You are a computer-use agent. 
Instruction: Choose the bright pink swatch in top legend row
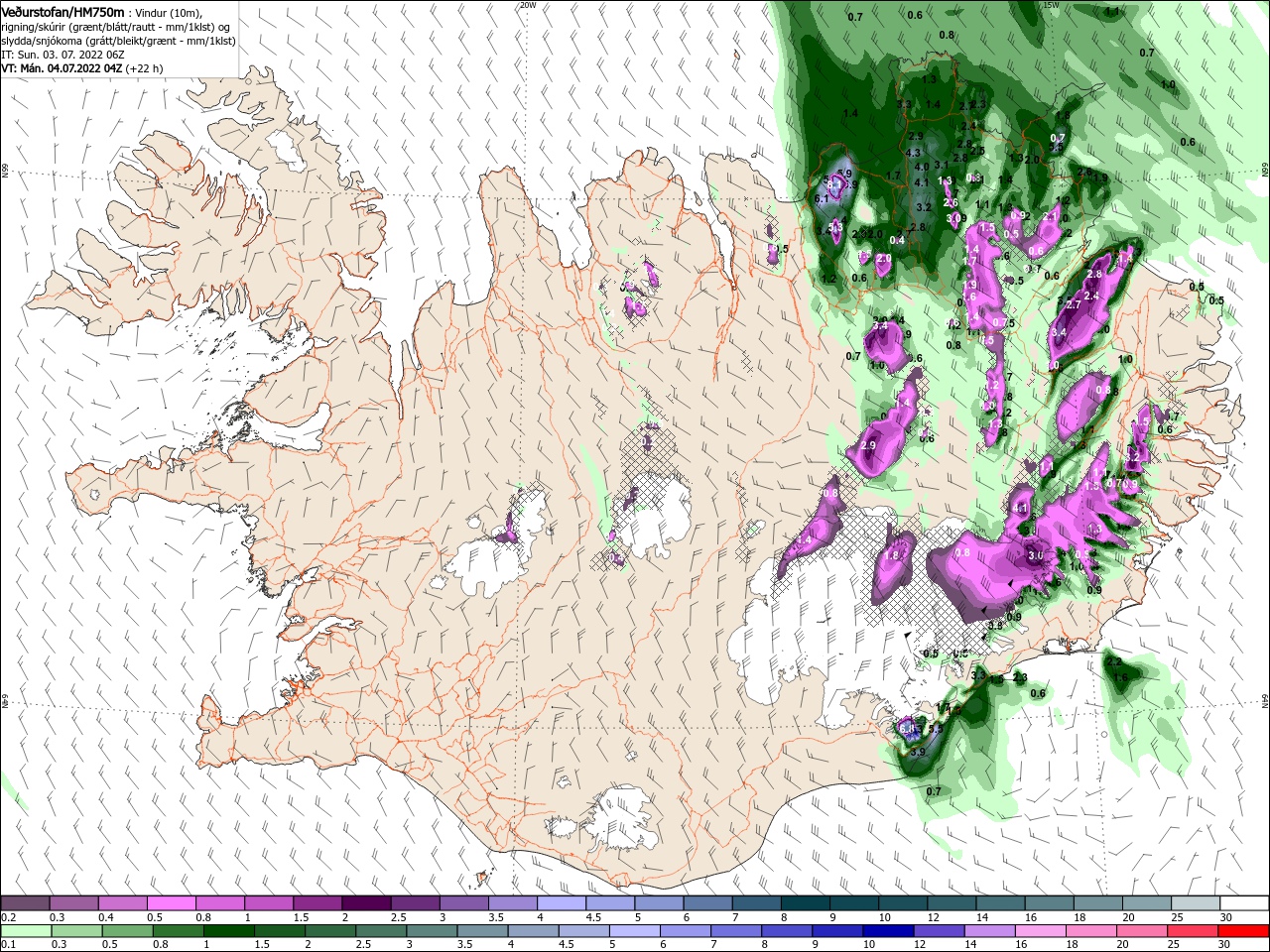tap(171, 903)
